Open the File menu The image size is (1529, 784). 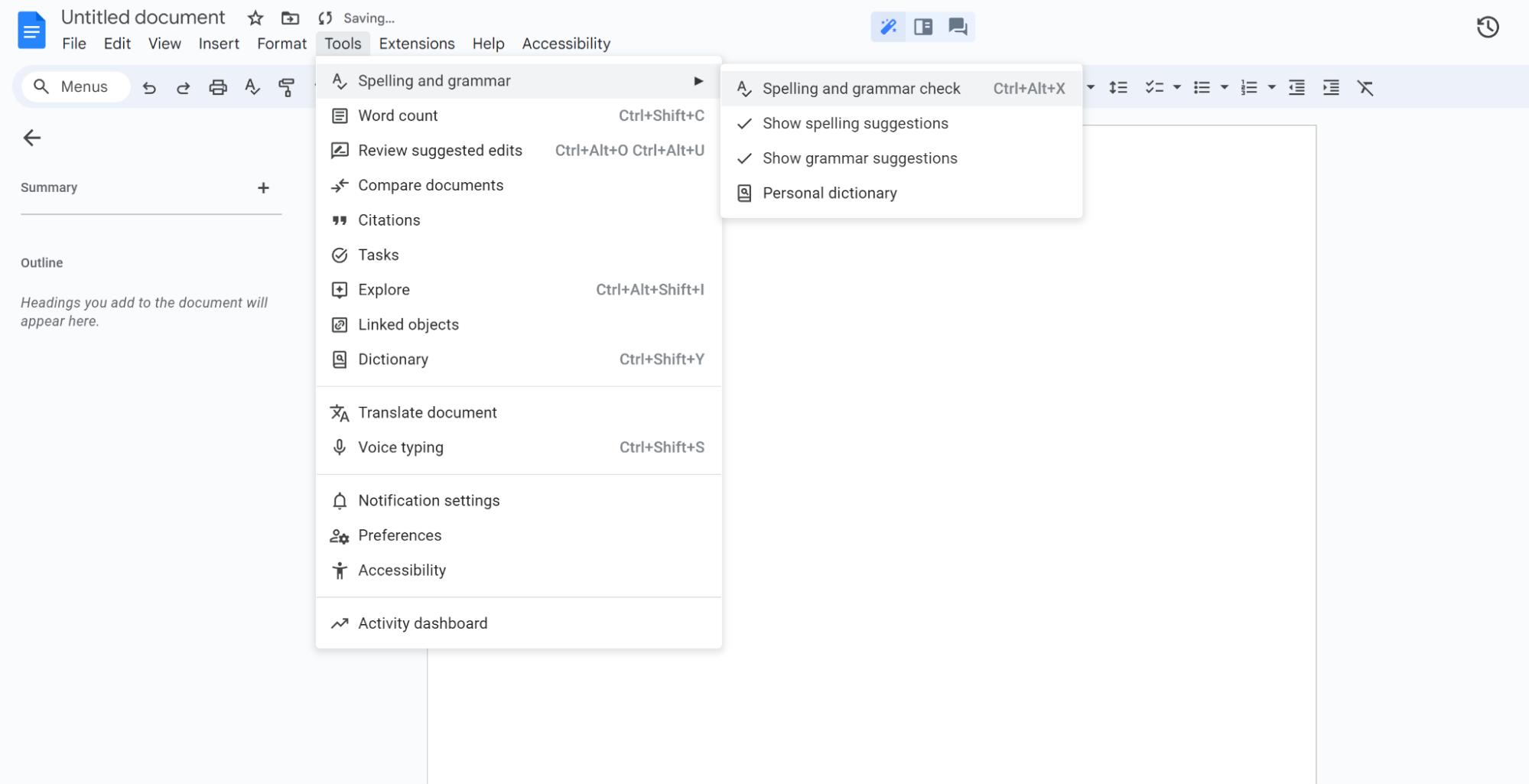pyautogui.click(x=74, y=44)
